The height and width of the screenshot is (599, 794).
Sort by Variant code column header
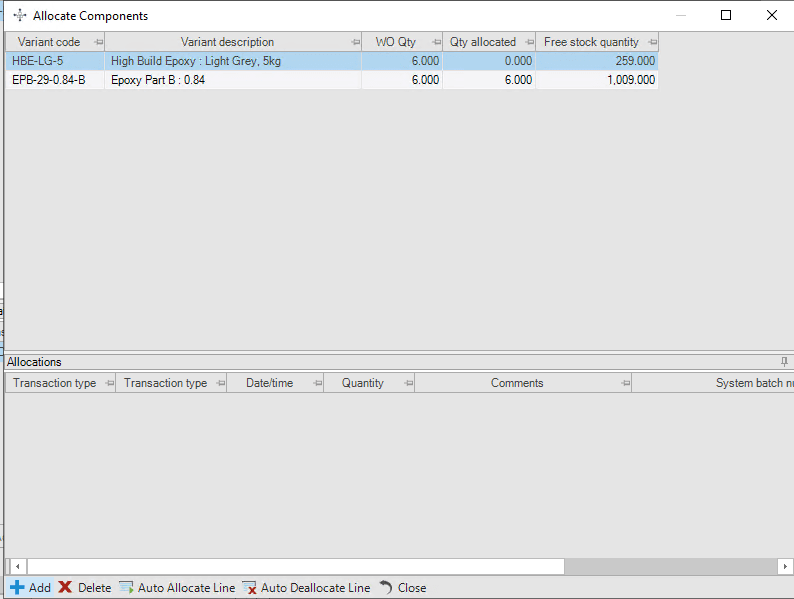pos(49,42)
